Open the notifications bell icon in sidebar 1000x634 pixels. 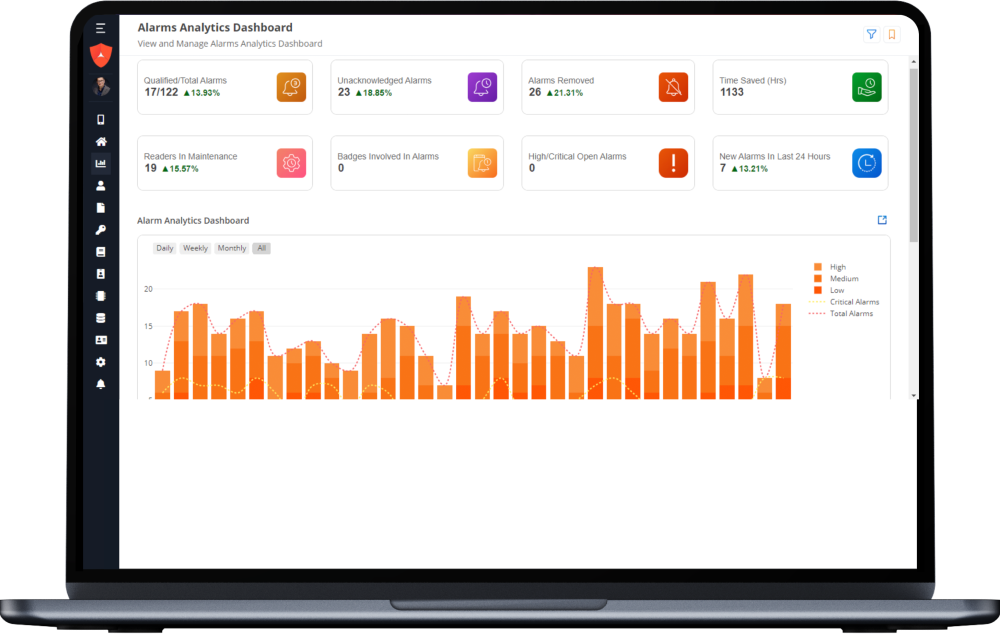tap(100, 383)
